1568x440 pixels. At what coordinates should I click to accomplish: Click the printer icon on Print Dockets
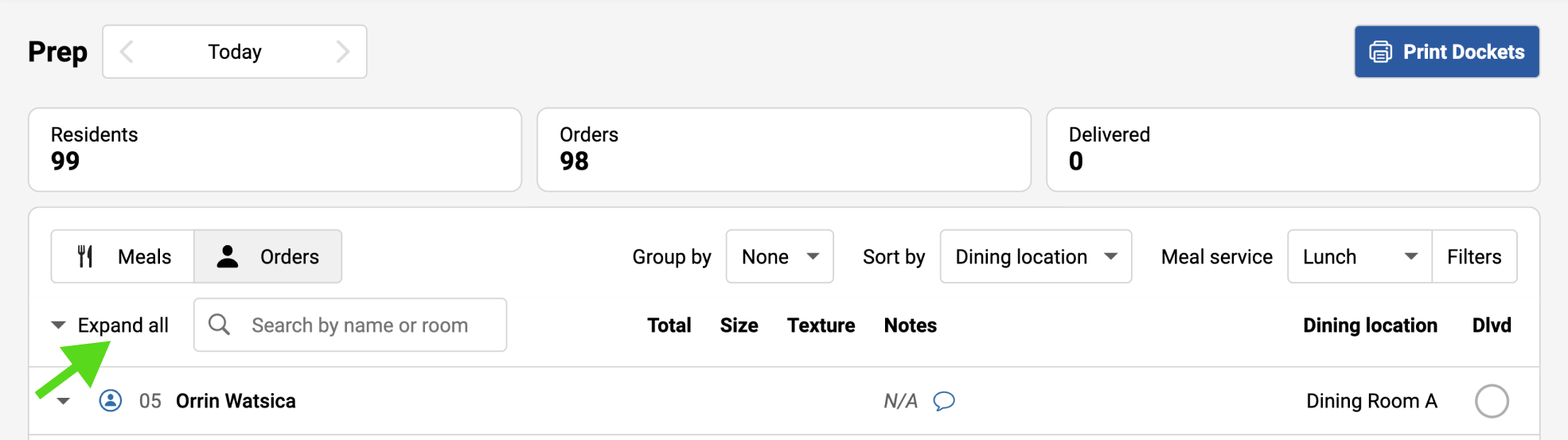coord(1380,52)
